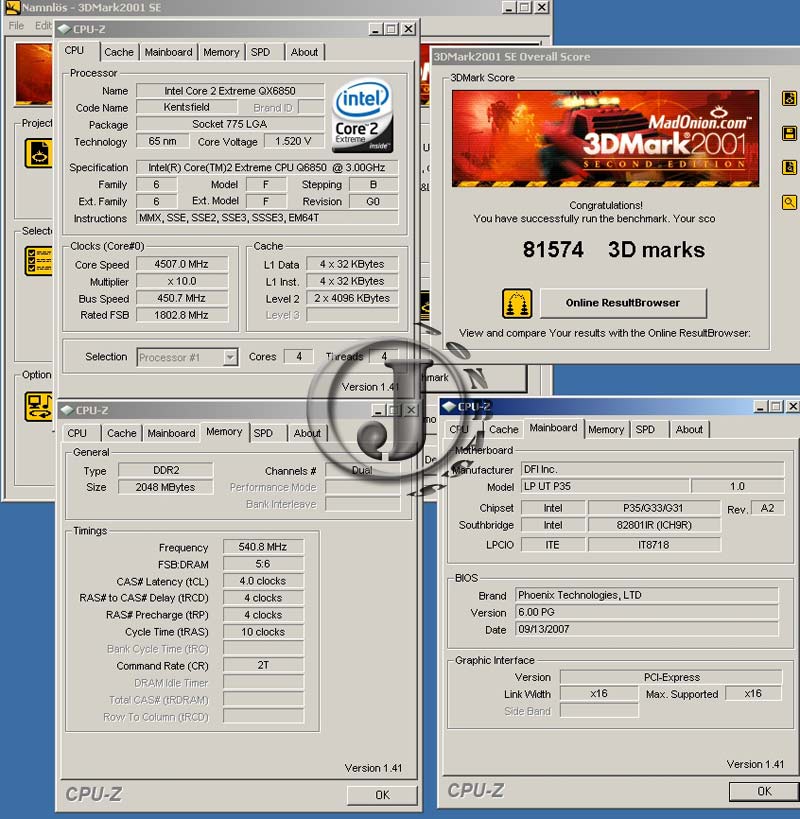Click the Command Rate value 2T
The height and width of the screenshot is (819, 800).
click(x=263, y=665)
